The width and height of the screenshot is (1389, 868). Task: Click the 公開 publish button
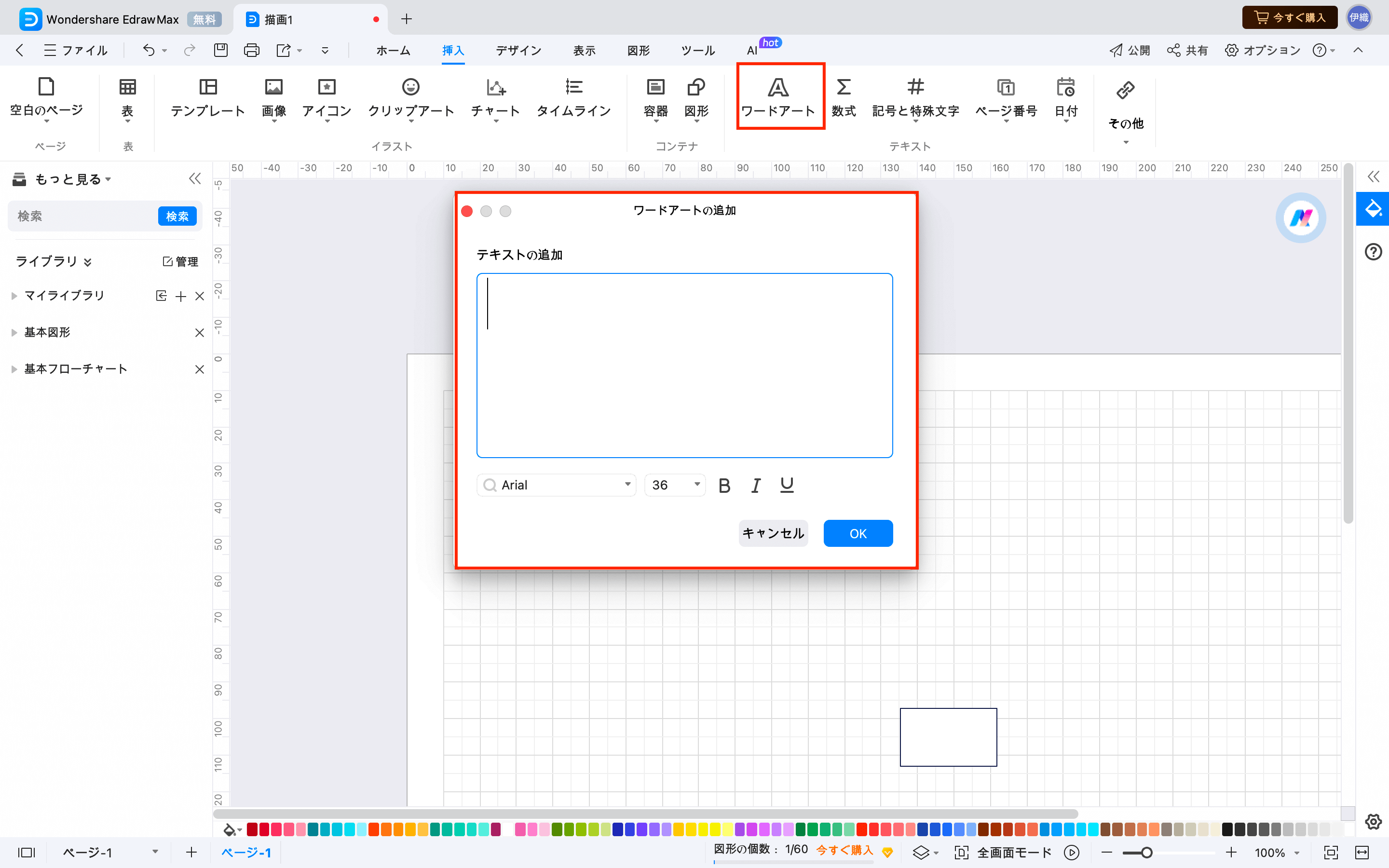point(1129,51)
